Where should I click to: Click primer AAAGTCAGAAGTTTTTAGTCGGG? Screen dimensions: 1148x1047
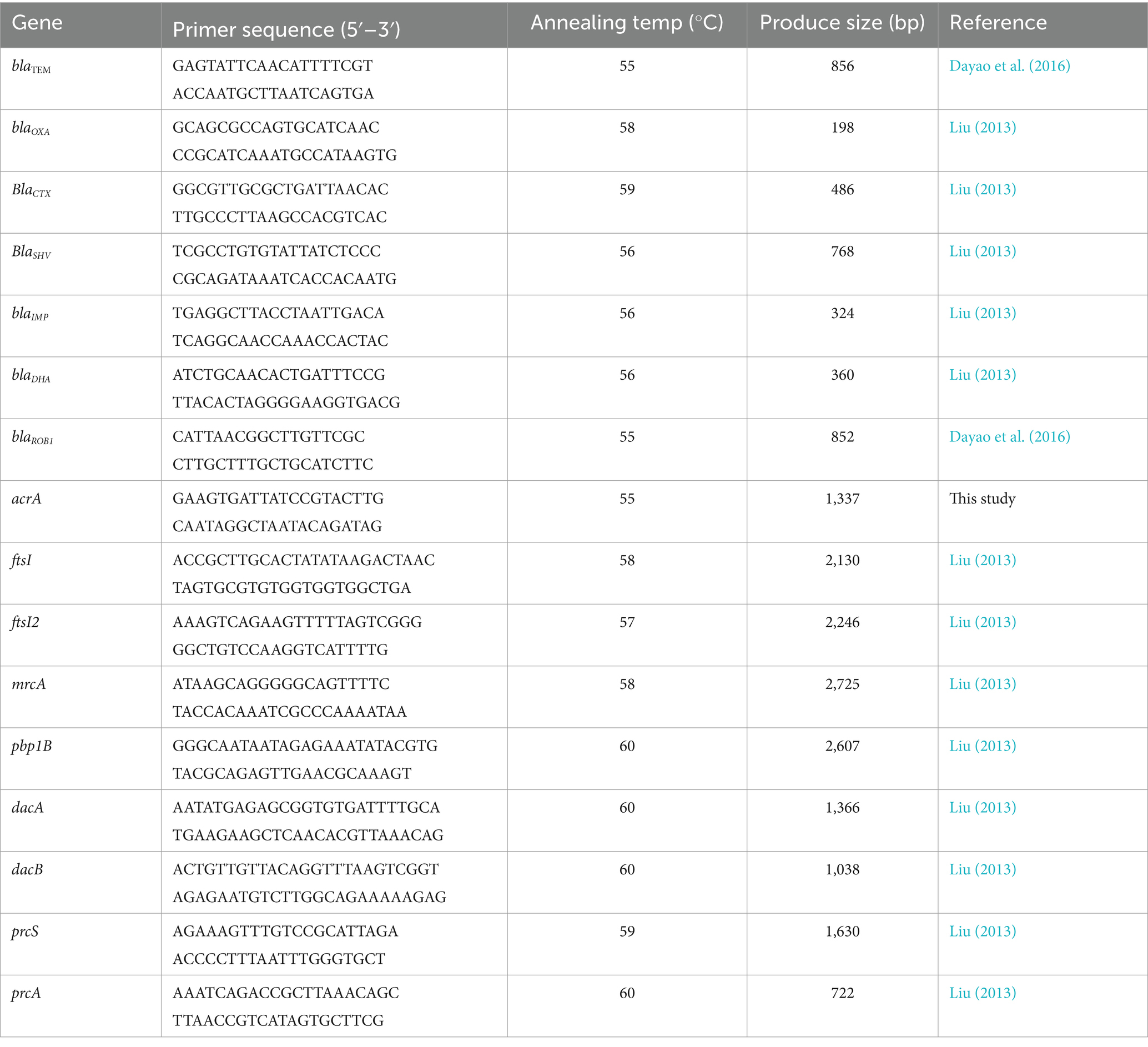[297, 623]
